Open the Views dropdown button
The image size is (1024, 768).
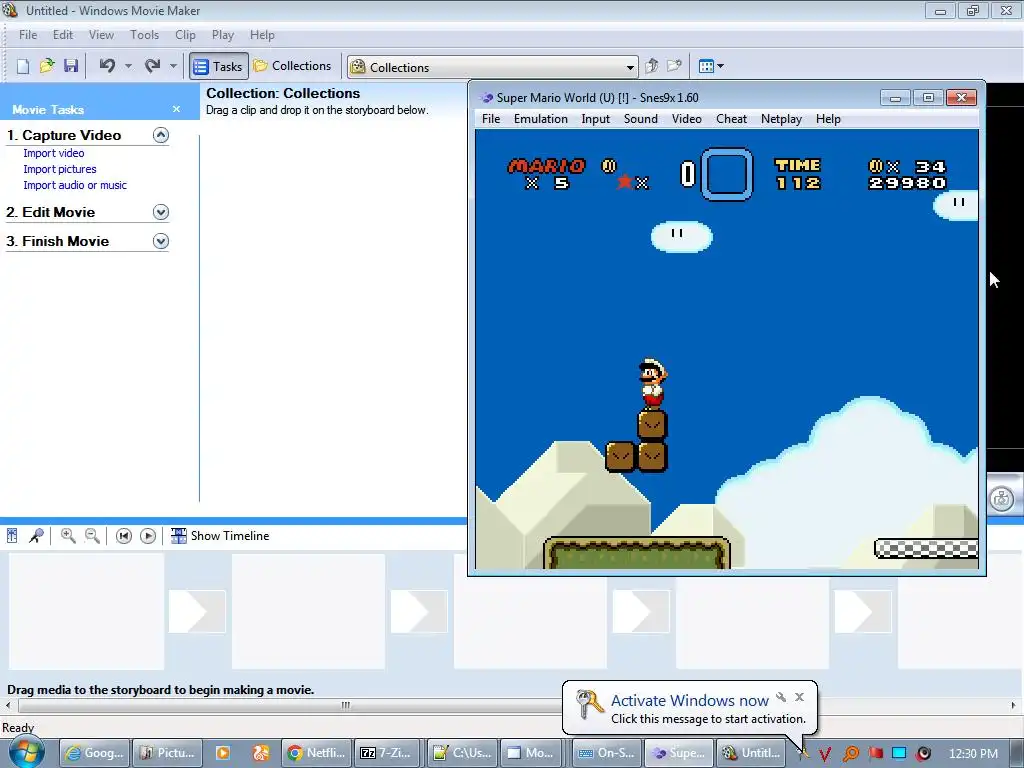[x=711, y=66]
